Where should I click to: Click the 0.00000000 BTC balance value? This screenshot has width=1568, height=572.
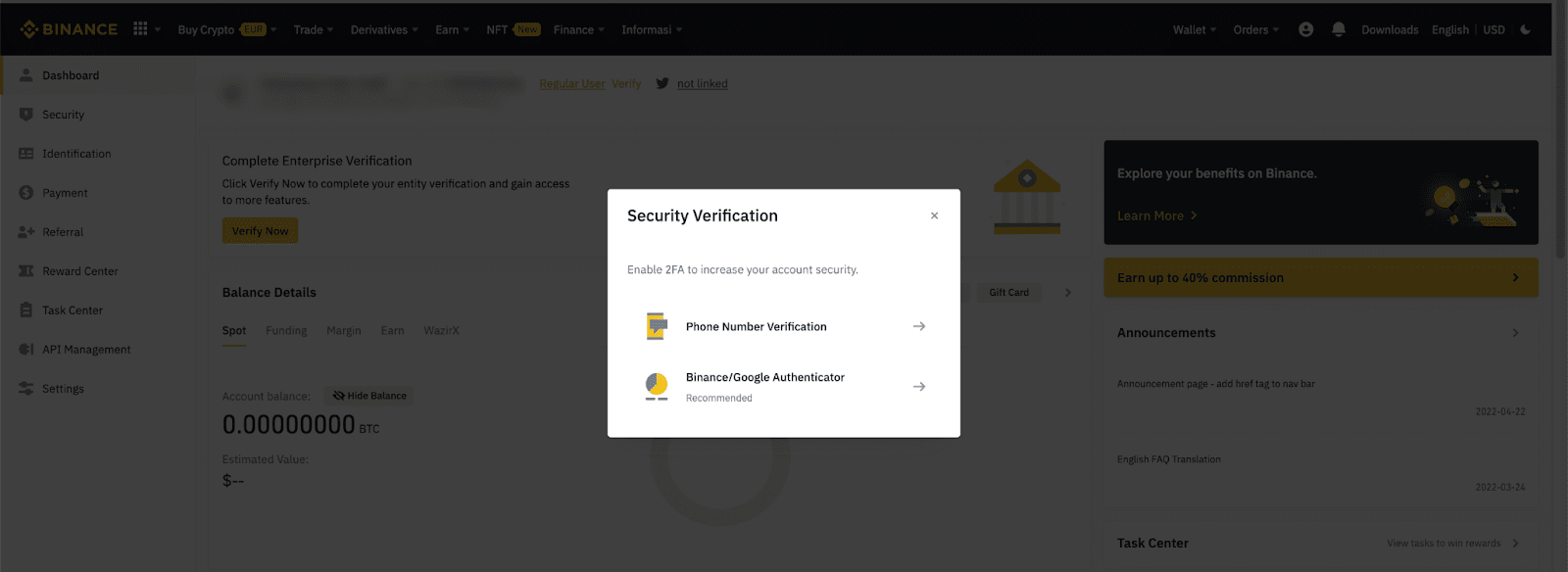301,425
